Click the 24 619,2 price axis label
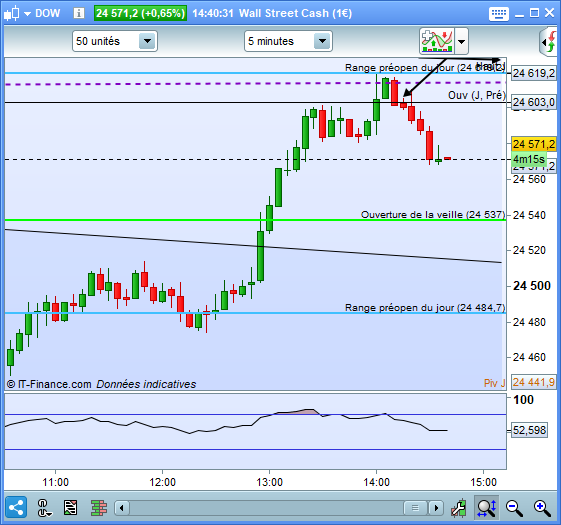The height and width of the screenshot is (525, 561). [533, 73]
